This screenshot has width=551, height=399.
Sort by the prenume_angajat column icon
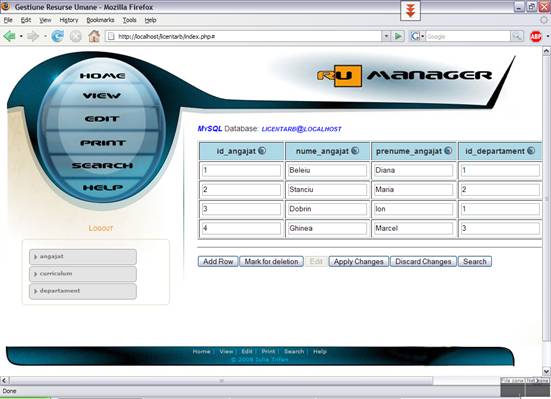coord(448,151)
